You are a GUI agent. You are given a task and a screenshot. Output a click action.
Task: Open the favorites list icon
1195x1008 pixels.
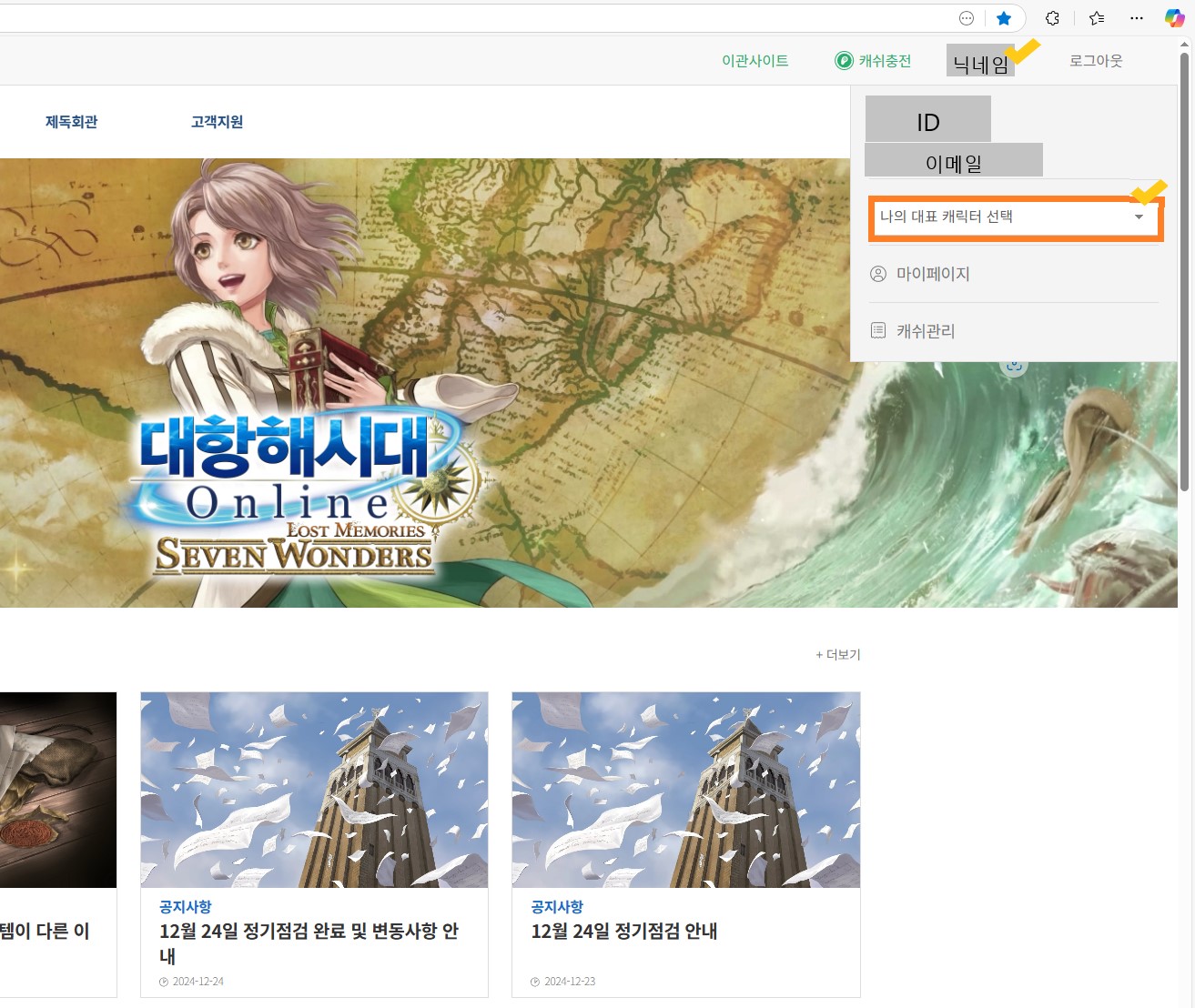(1096, 18)
